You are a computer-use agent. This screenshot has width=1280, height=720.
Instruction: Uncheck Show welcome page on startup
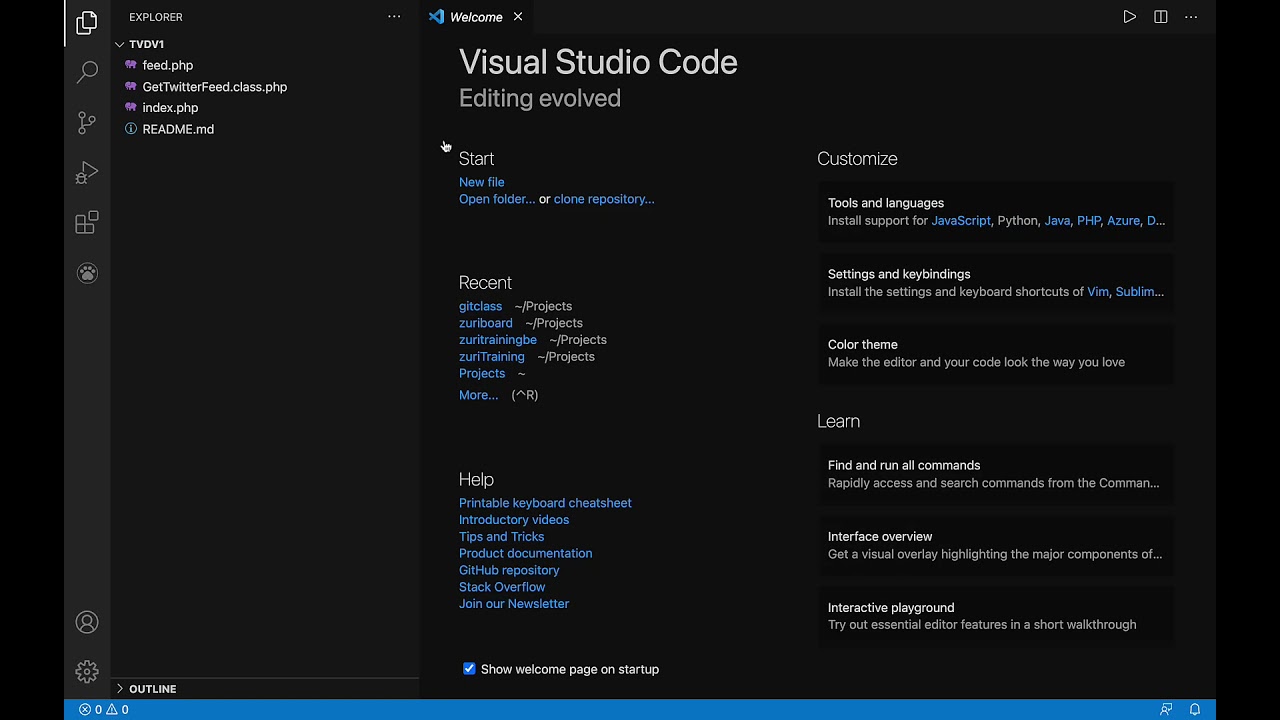click(x=469, y=669)
